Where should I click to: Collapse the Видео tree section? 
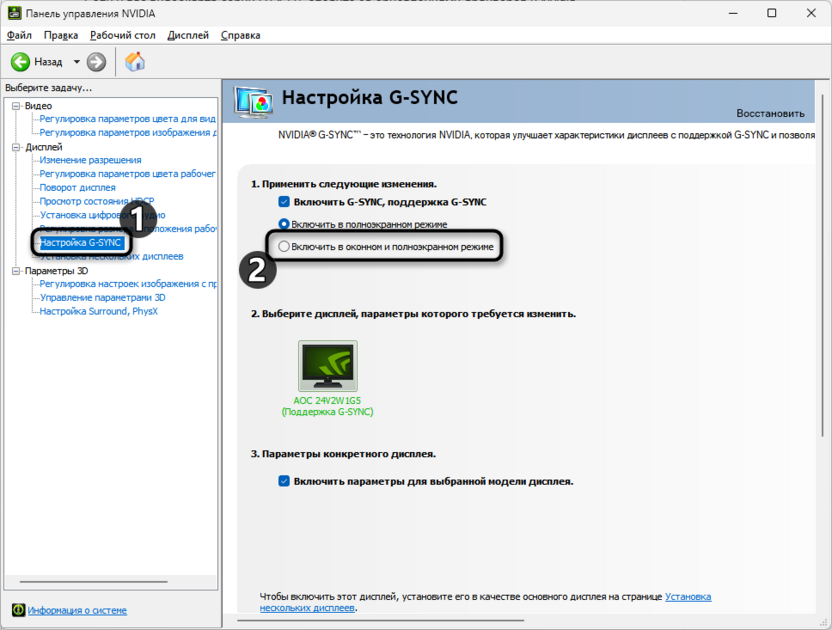pos(14,105)
